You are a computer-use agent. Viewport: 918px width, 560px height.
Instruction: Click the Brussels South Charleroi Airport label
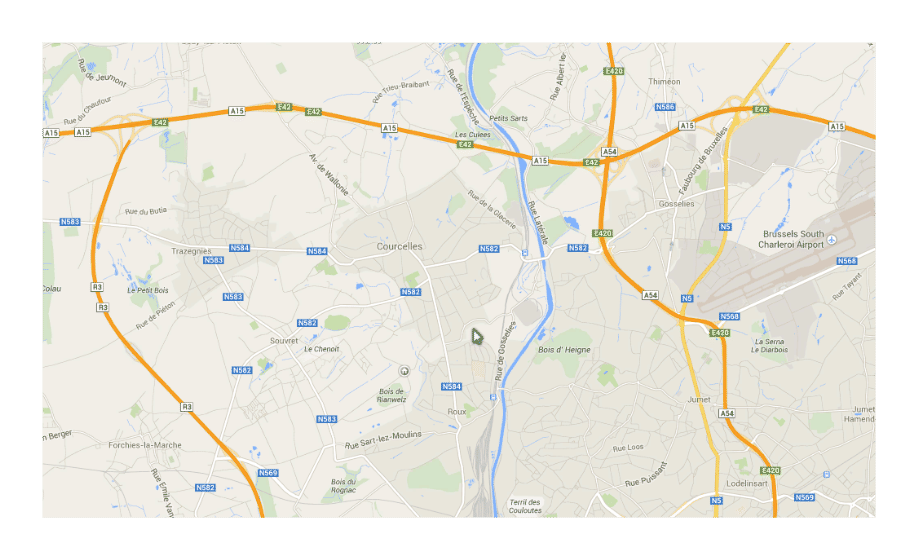click(792, 239)
